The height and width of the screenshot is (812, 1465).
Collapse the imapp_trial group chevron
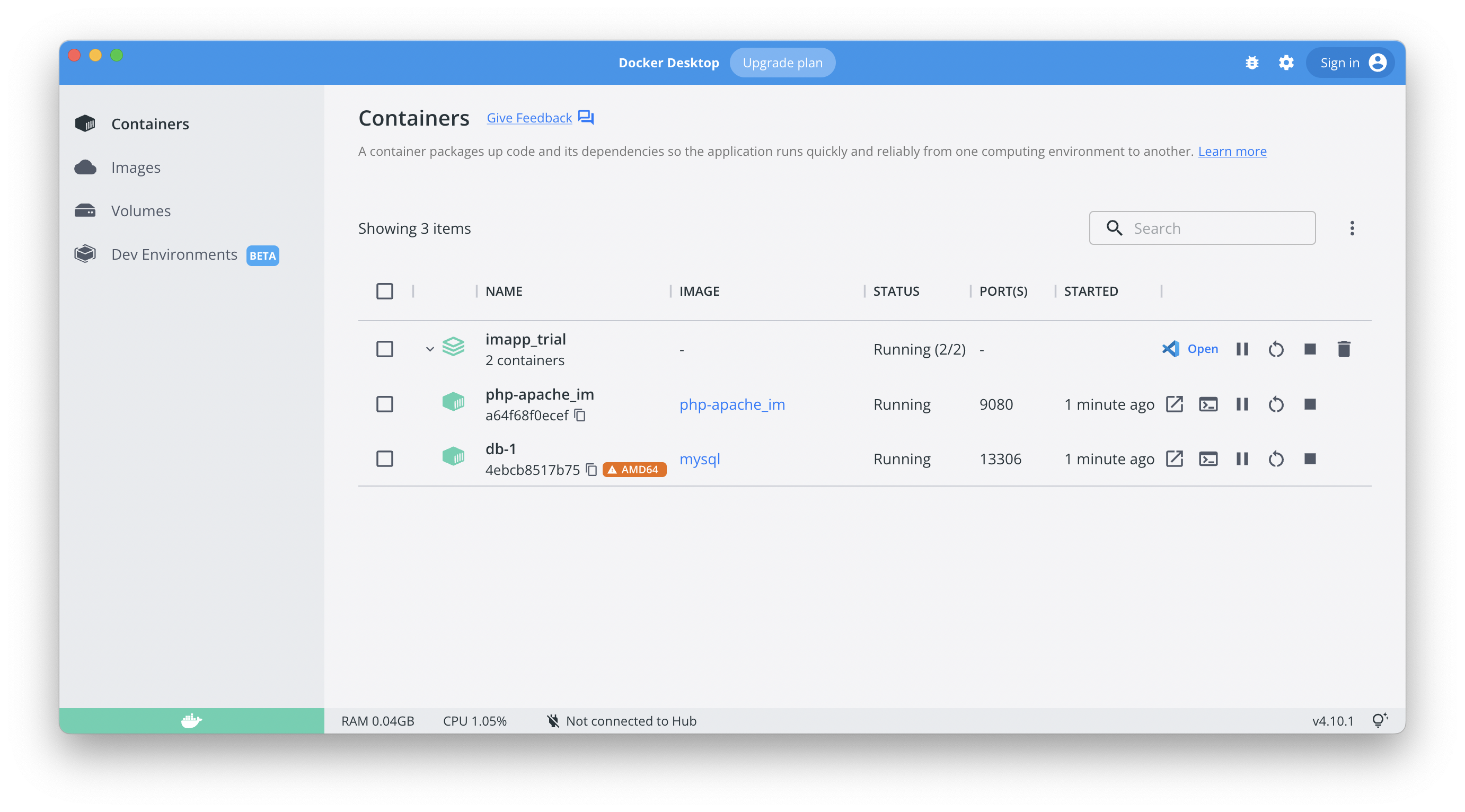pyautogui.click(x=430, y=349)
